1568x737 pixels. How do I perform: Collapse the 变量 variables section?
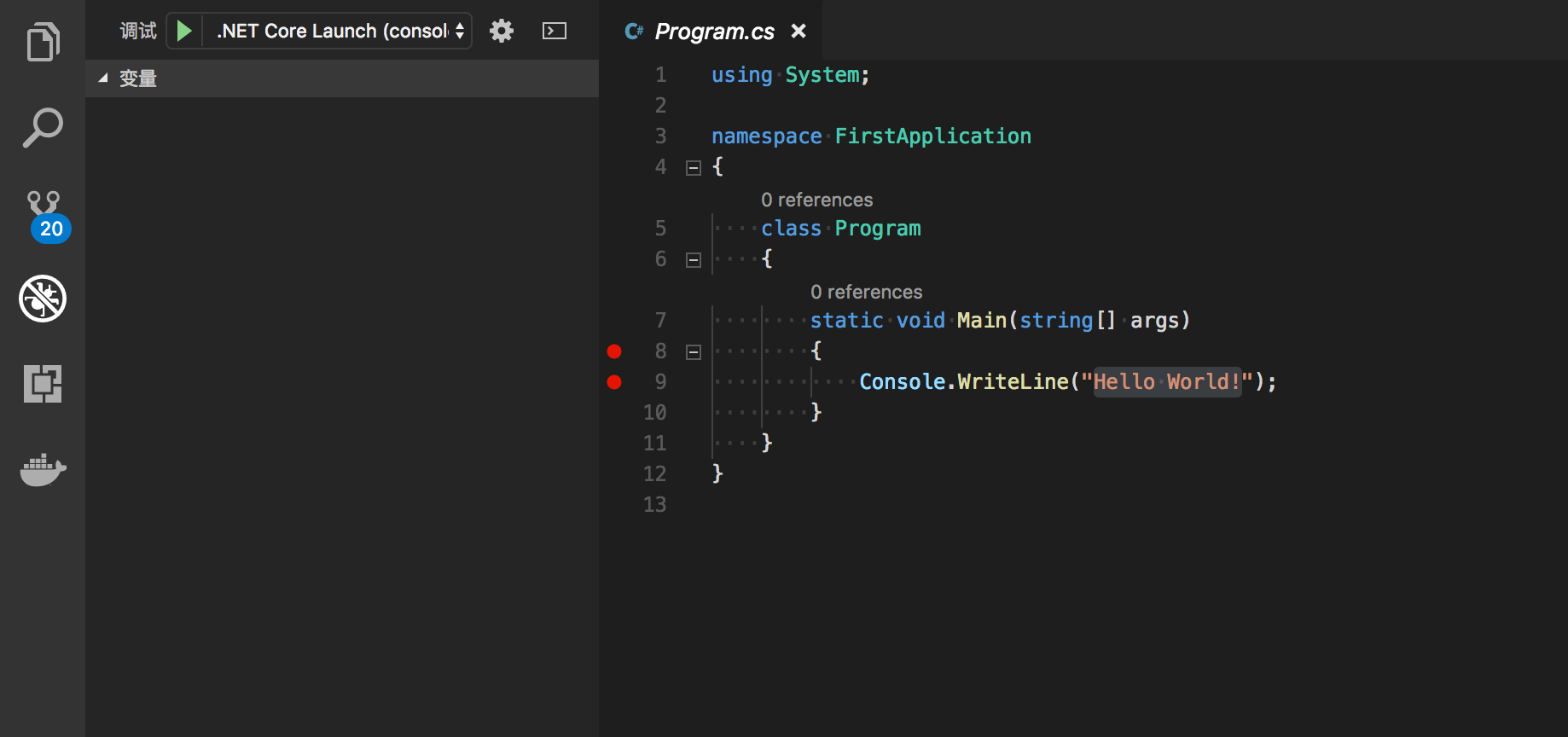tap(342, 78)
